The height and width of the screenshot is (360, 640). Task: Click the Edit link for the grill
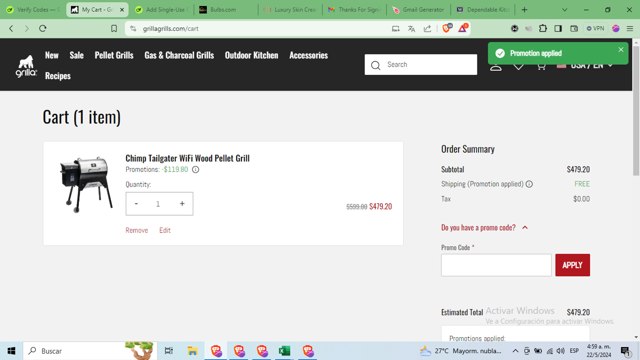(x=165, y=230)
